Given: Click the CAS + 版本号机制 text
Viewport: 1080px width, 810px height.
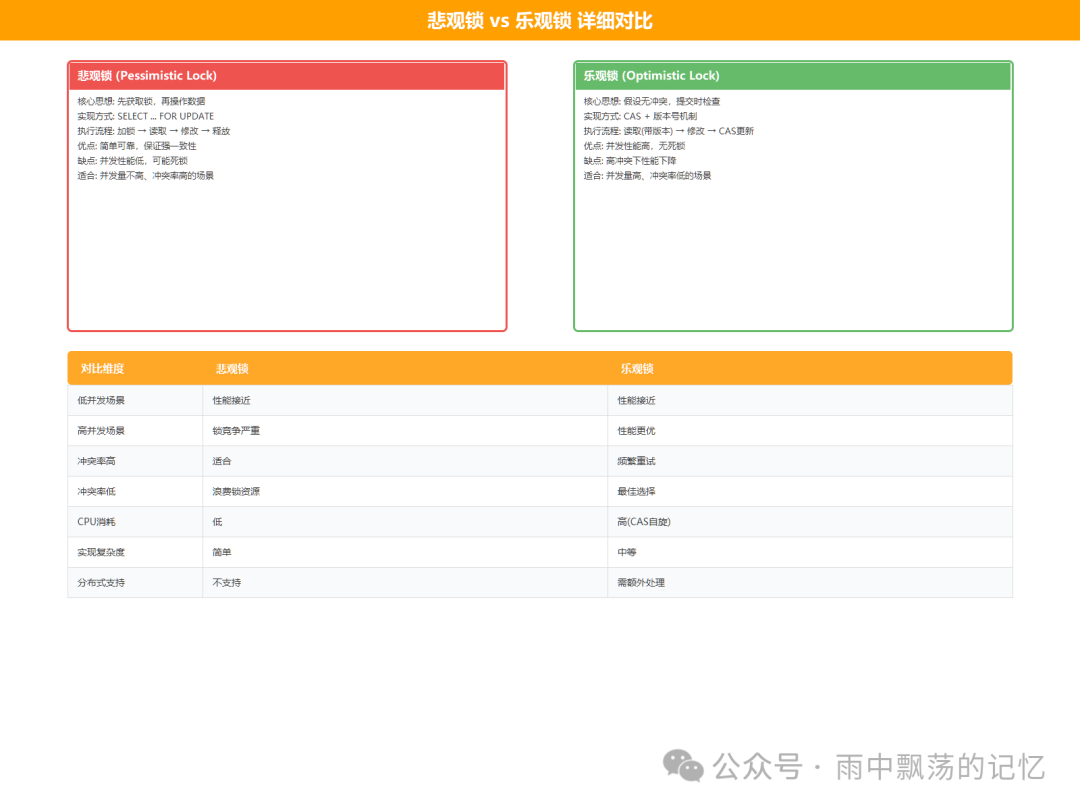Looking at the screenshot, I should pyautogui.click(x=662, y=116).
